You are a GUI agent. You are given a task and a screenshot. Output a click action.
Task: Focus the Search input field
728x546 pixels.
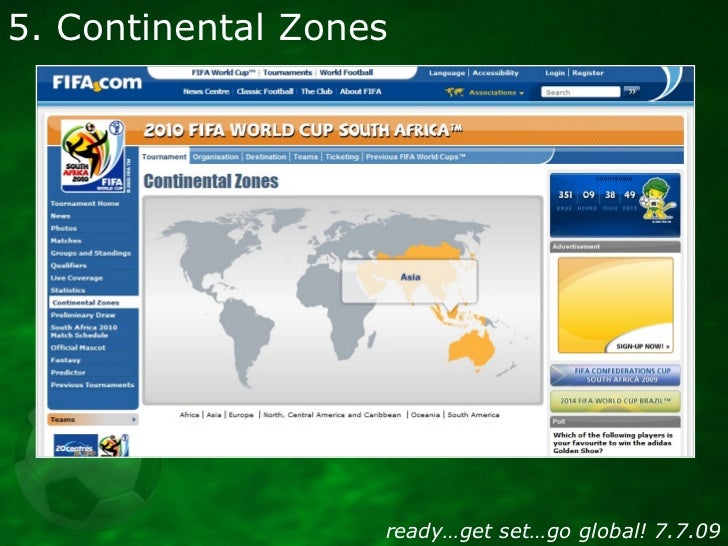tap(580, 92)
